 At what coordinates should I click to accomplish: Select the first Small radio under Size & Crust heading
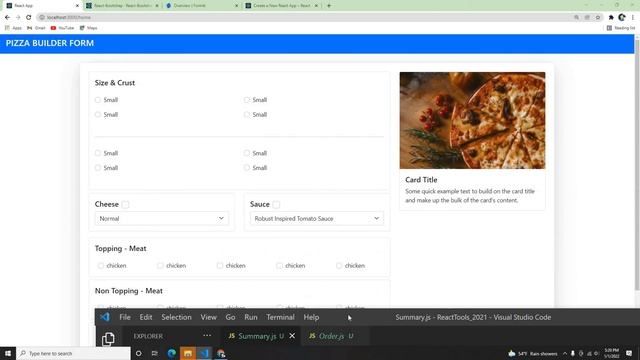tap(98, 100)
